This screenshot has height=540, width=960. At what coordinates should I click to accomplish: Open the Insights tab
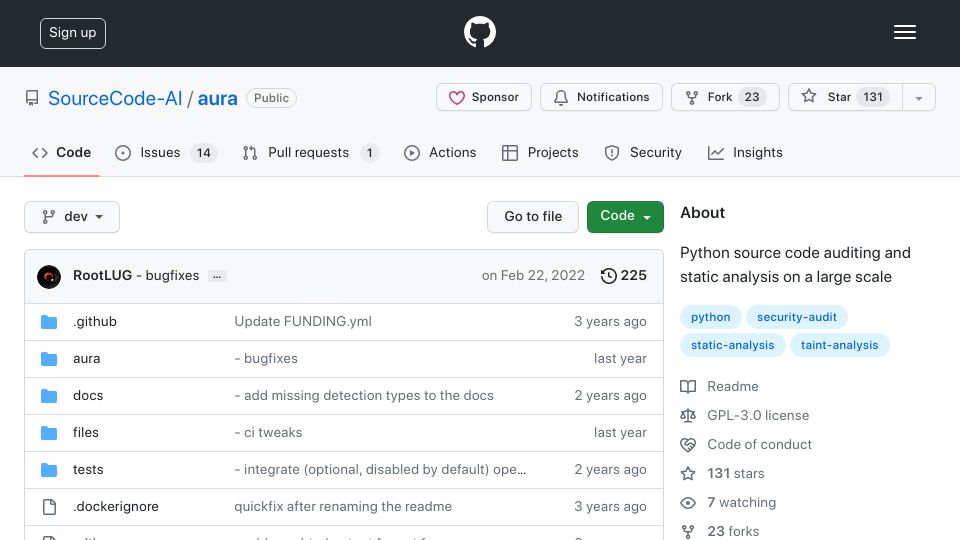(745, 152)
